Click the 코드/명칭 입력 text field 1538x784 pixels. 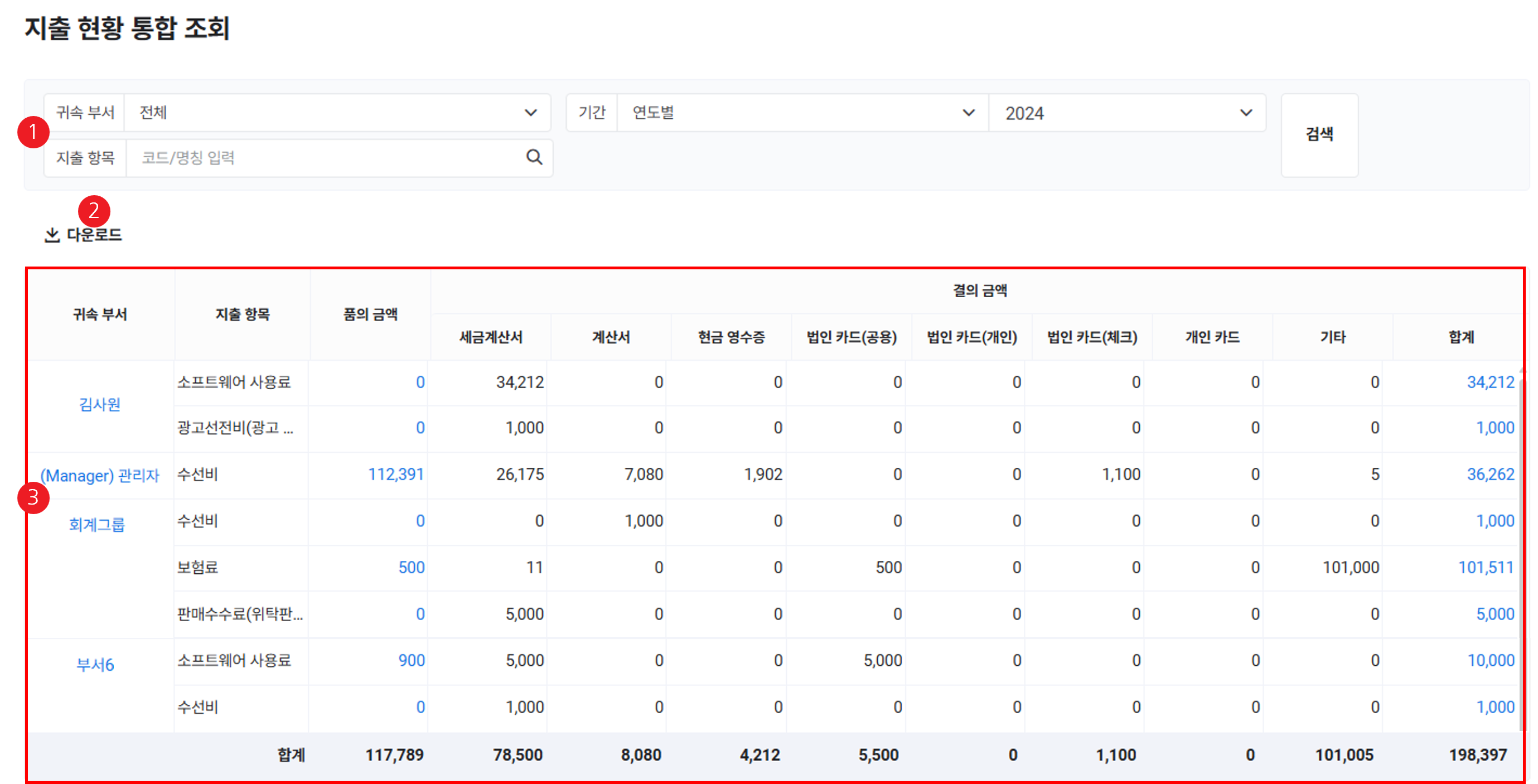pyautogui.click(x=326, y=158)
